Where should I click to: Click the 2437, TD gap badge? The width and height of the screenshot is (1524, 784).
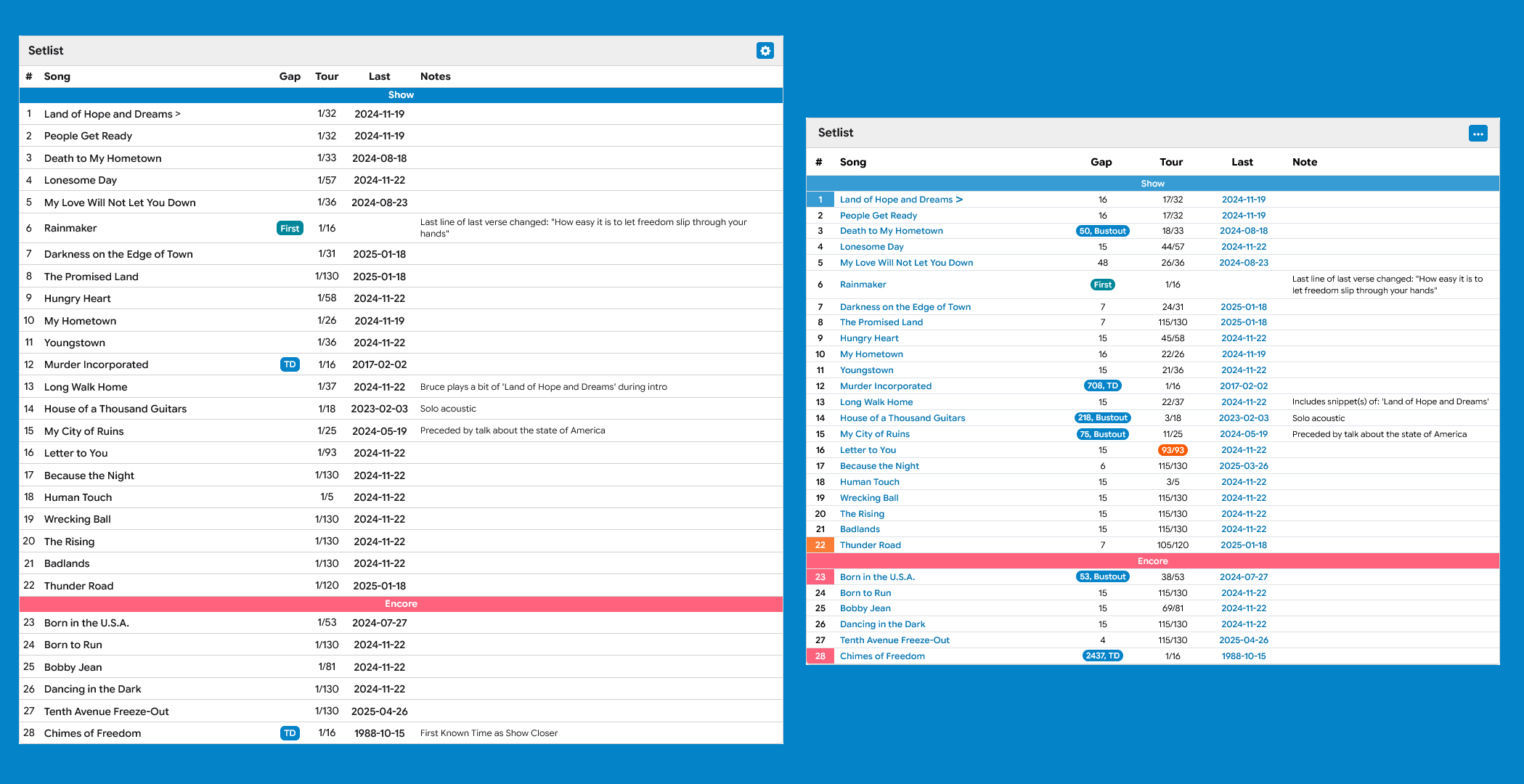1102,656
